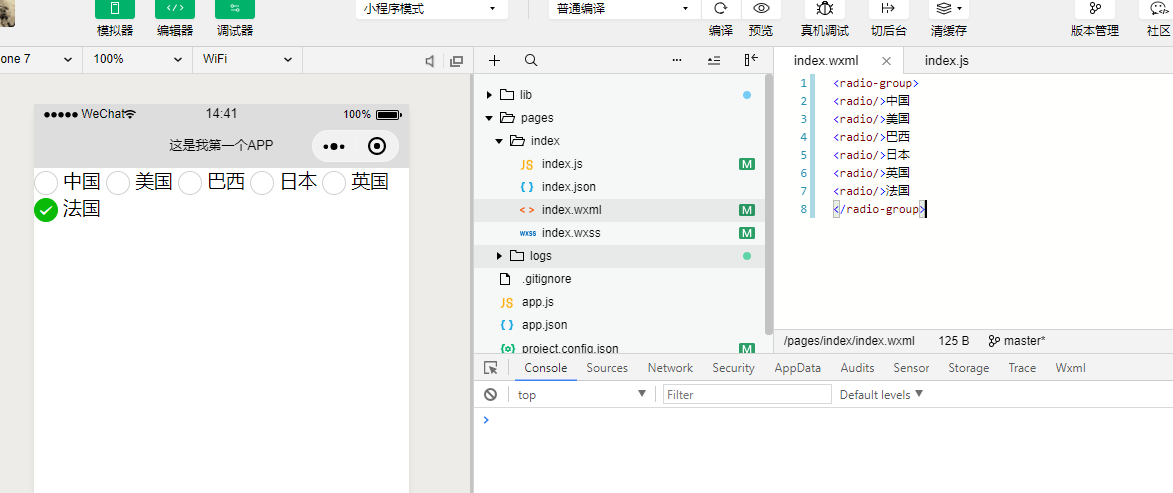1173x493 pixels.
Task: Click the 编译 compile refresh icon
Action: [x=720, y=9]
